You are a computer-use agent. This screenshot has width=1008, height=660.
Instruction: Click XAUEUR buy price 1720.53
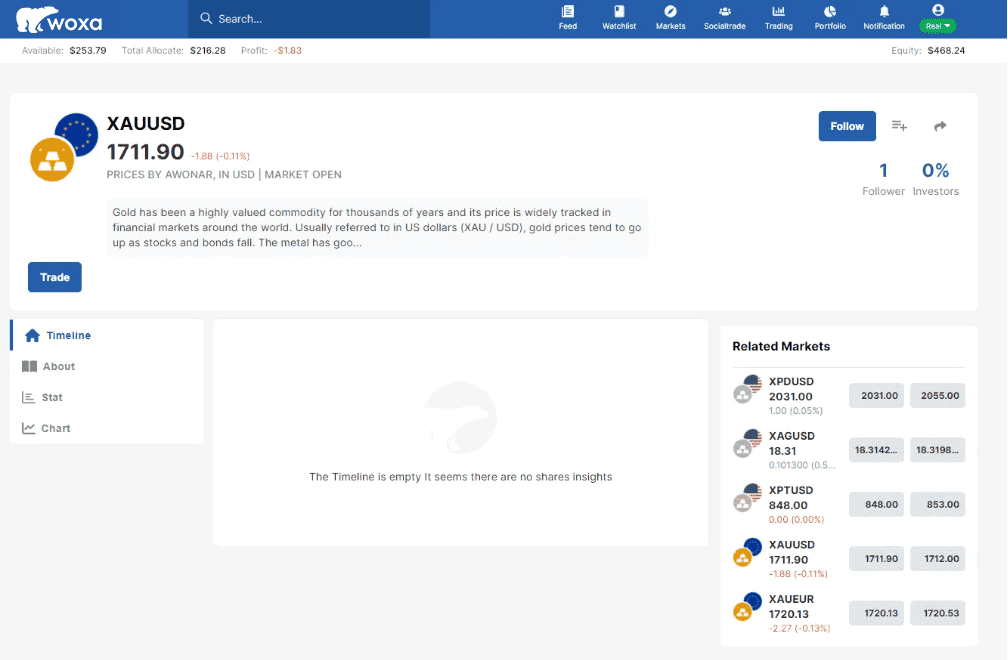click(940, 613)
